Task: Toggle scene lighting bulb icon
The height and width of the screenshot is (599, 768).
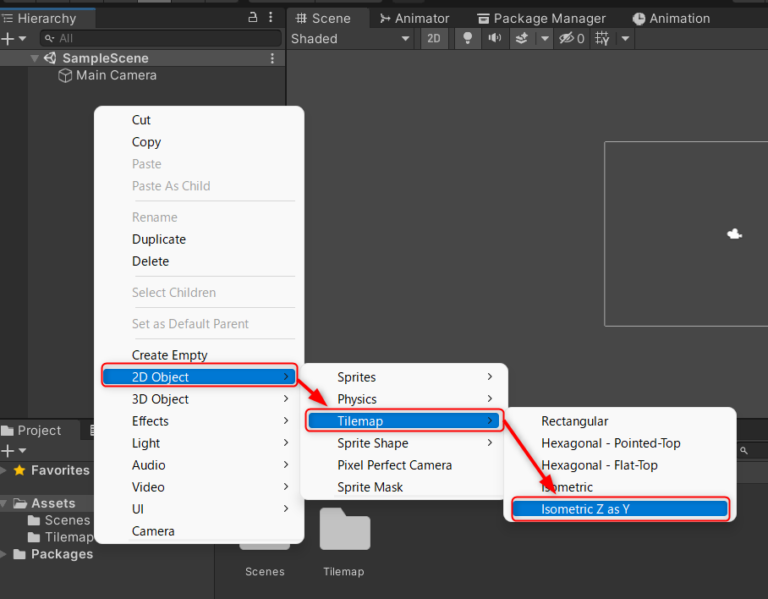Action: pyautogui.click(x=466, y=39)
